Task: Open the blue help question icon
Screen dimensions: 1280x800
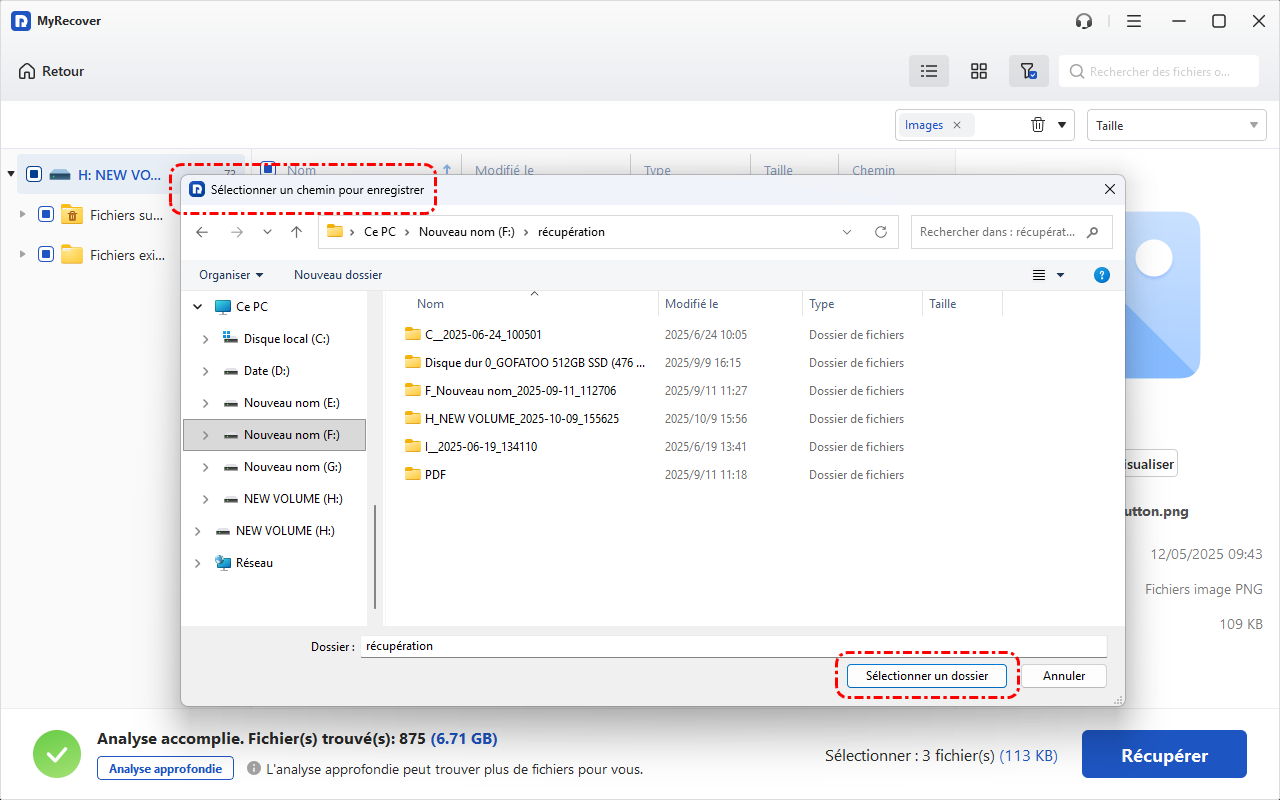Action: (x=1102, y=275)
